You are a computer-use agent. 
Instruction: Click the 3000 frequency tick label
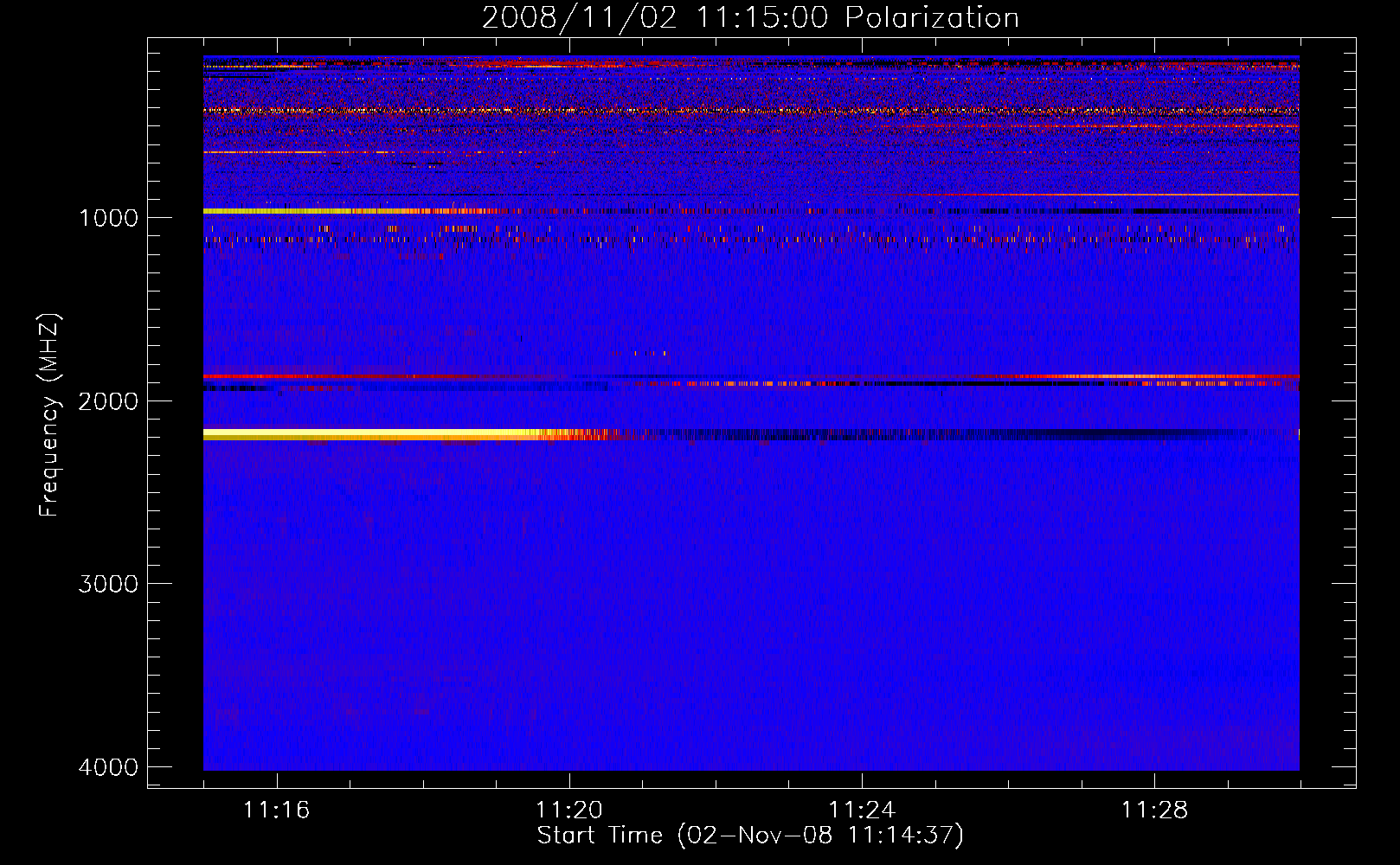coord(108,584)
